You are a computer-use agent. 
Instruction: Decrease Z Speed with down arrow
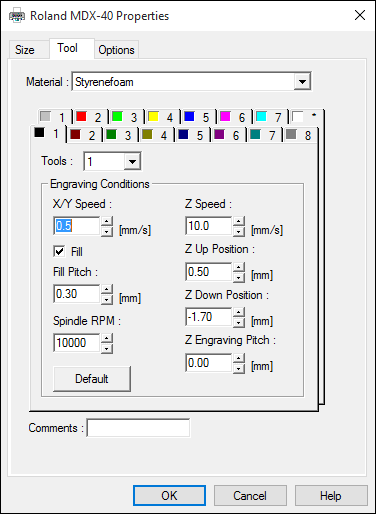tap(239, 231)
